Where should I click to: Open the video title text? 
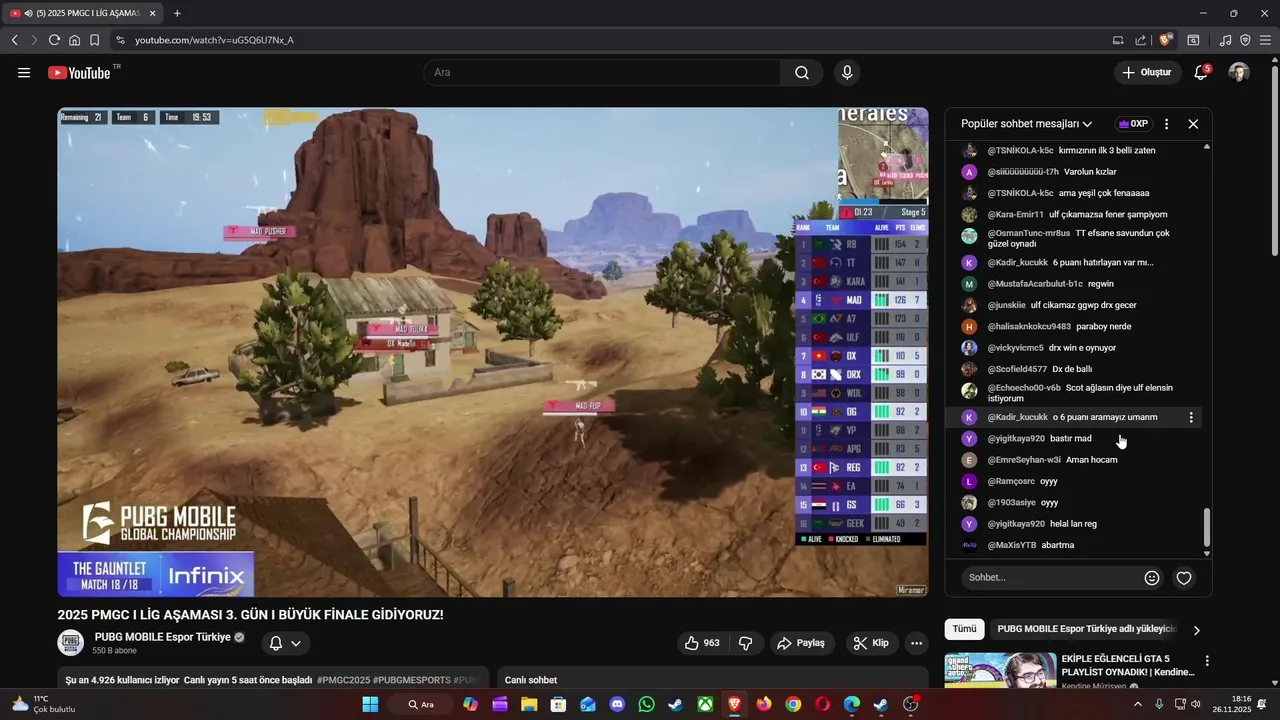pyautogui.click(x=250, y=614)
